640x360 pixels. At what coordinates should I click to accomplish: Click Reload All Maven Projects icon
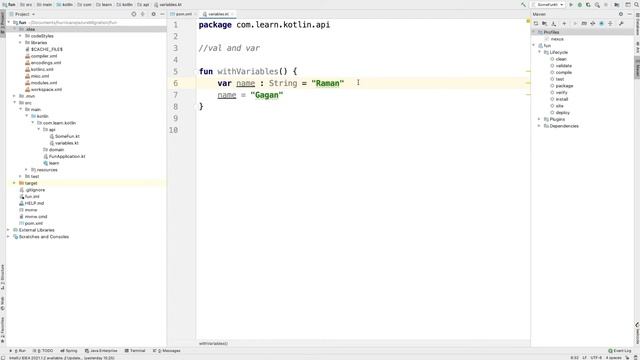536,24
